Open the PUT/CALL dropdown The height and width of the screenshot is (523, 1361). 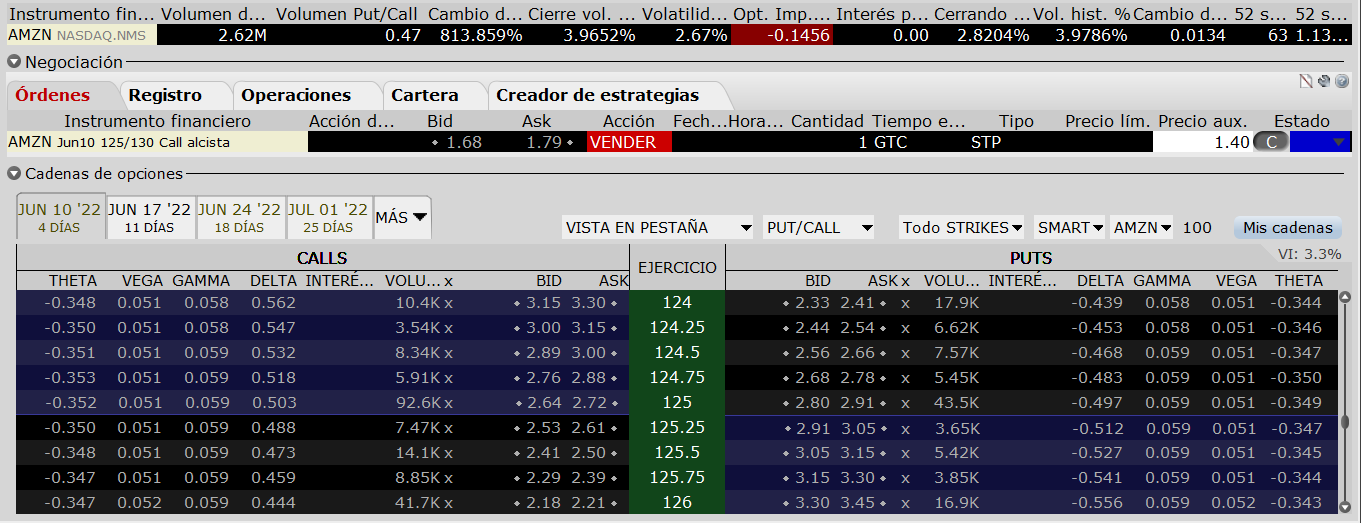tap(818, 228)
